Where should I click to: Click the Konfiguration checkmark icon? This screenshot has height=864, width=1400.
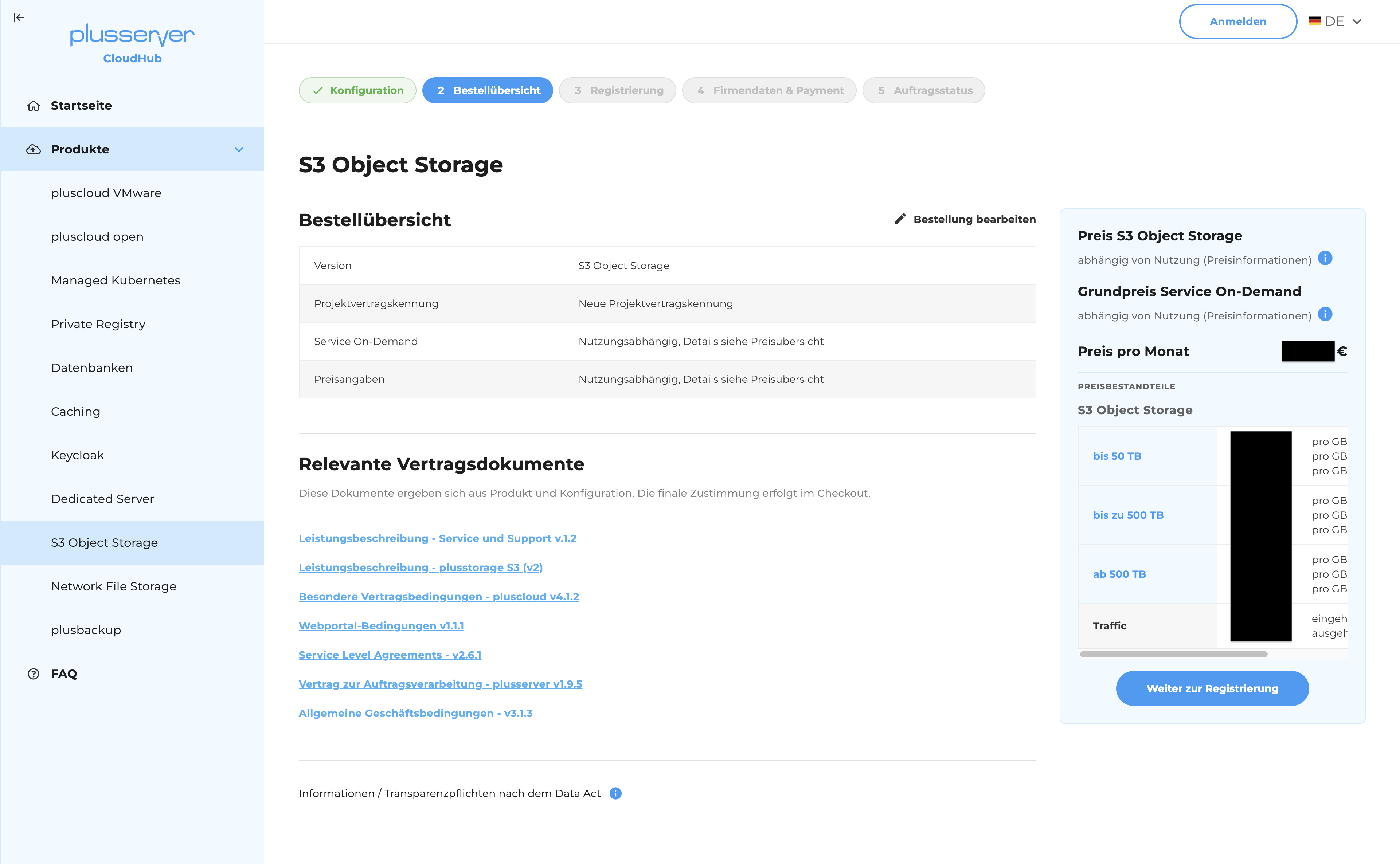coord(318,90)
